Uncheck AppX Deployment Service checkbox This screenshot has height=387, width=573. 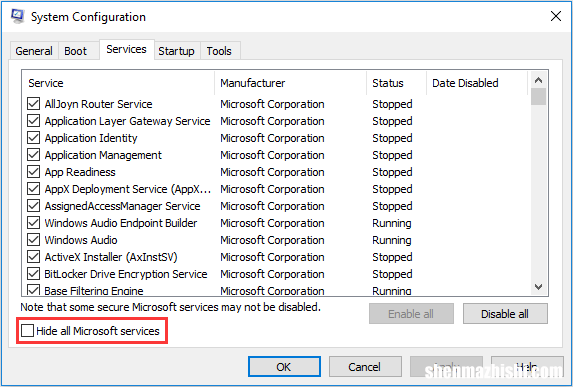tap(34, 189)
